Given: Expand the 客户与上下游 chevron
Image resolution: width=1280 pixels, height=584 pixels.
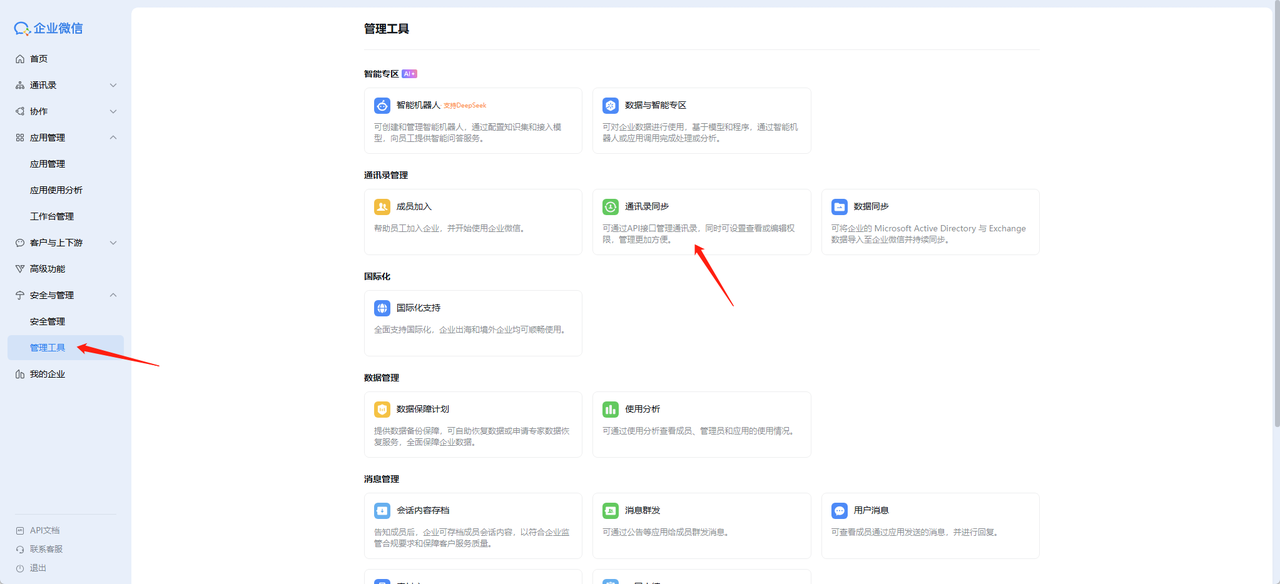Looking at the screenshot, I should 113,243.
